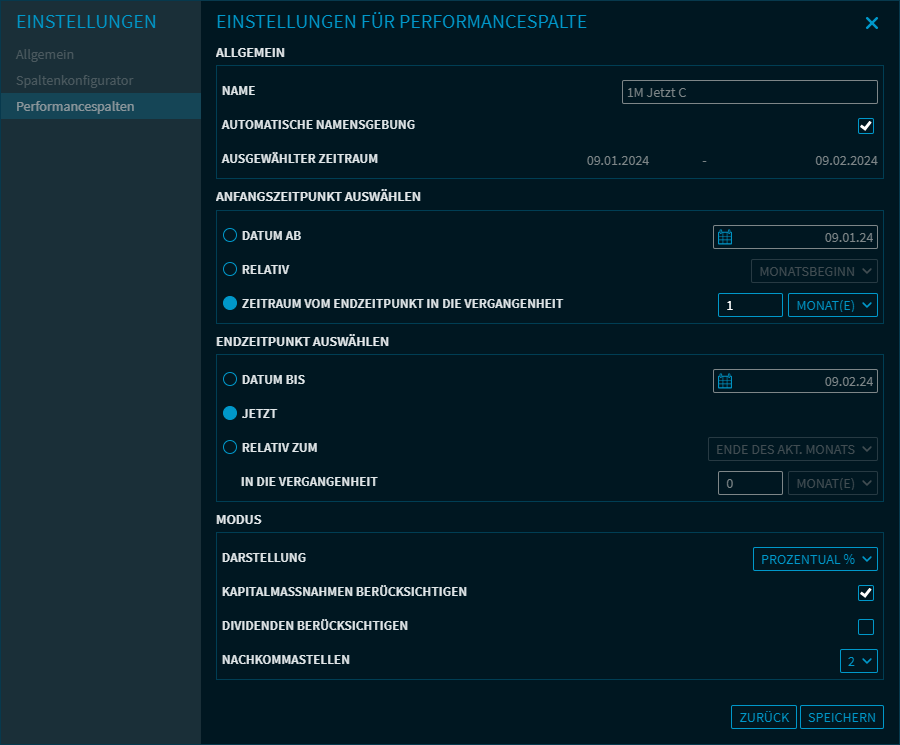This screenshot has height=745, width=900.
Task: Open calendar icon for Datum bis
Action: point(726,381)
